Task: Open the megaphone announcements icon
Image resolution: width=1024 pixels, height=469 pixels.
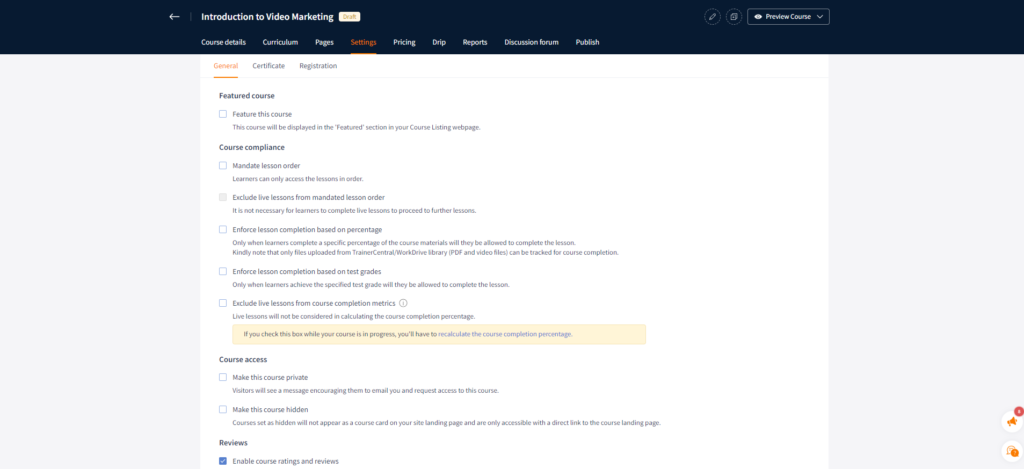Action: click(x=1012, y=421)
